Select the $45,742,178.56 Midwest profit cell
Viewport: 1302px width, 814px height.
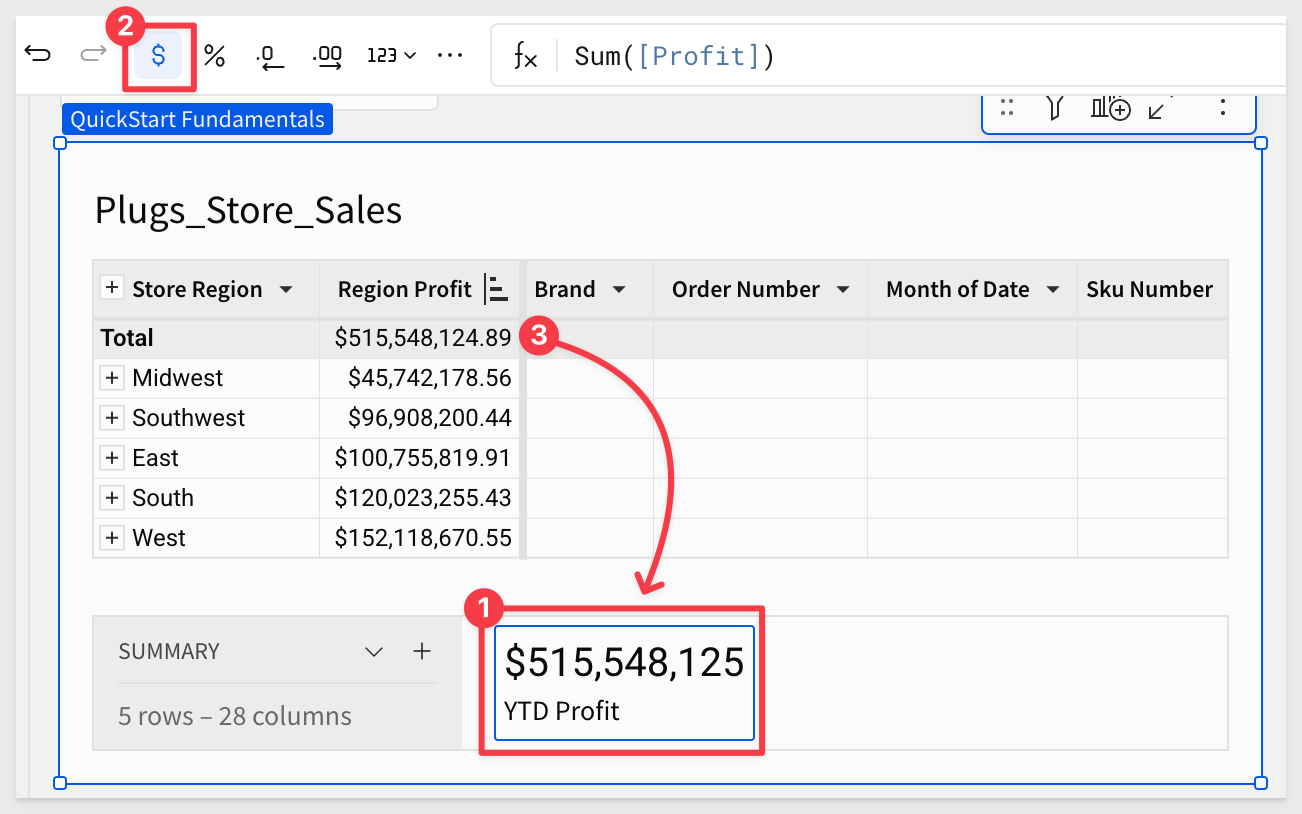[422, 378]
